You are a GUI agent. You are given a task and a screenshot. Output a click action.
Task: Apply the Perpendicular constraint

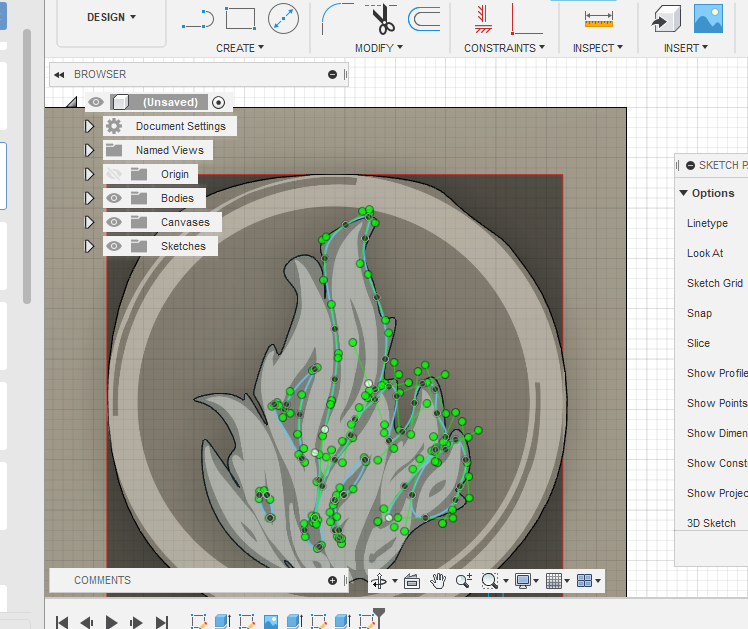tap(525, 19)
